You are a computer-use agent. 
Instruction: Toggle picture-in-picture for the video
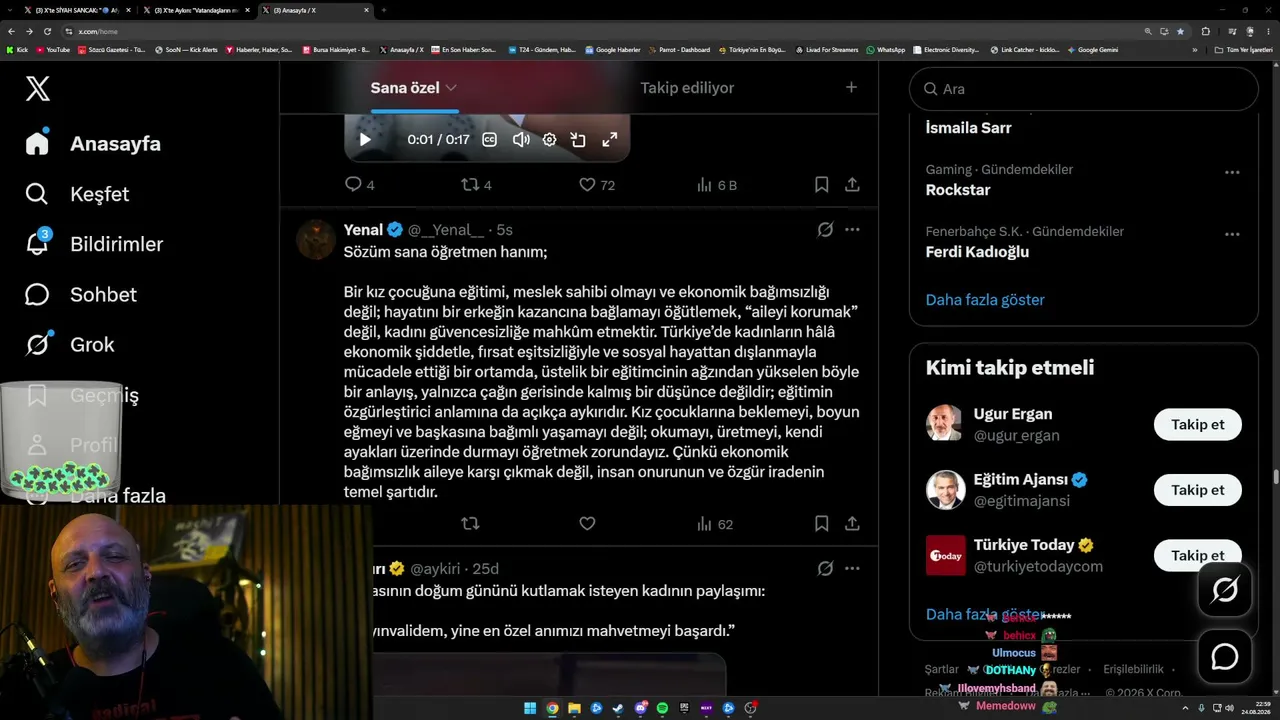(578, 140)
